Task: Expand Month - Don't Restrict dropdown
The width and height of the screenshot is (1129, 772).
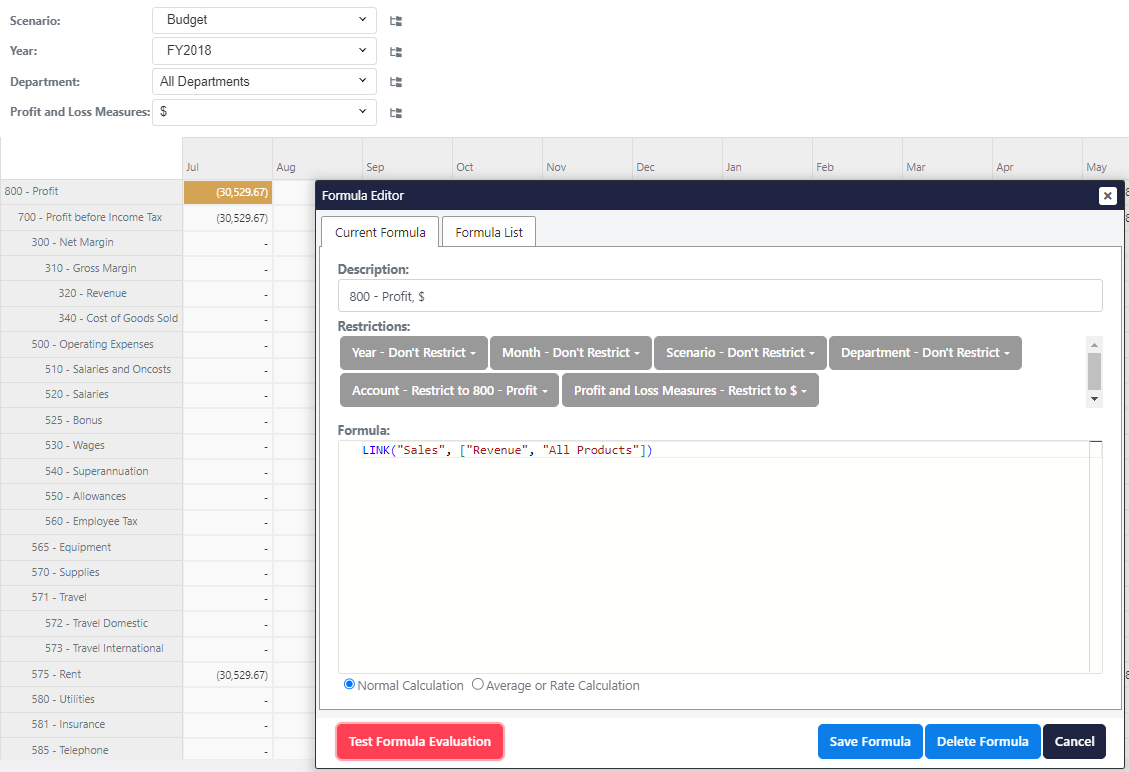Action: click(570, 353)
